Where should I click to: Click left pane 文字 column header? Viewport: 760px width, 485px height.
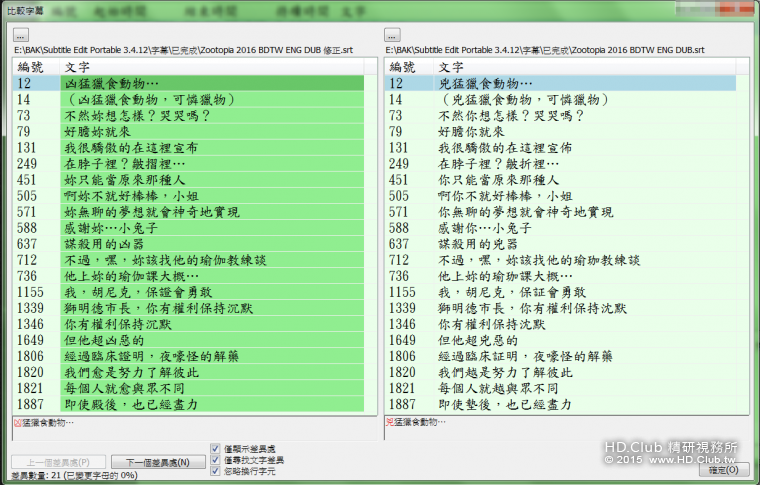click(212, 67)
